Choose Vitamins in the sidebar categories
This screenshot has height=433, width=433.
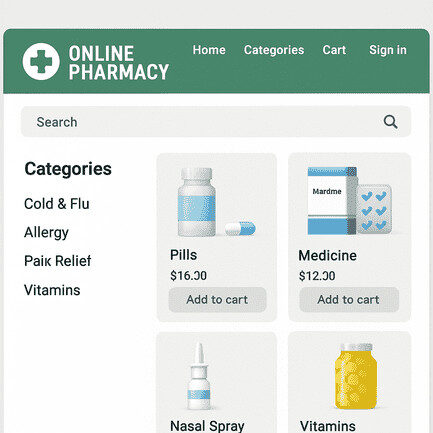(52, 290)
